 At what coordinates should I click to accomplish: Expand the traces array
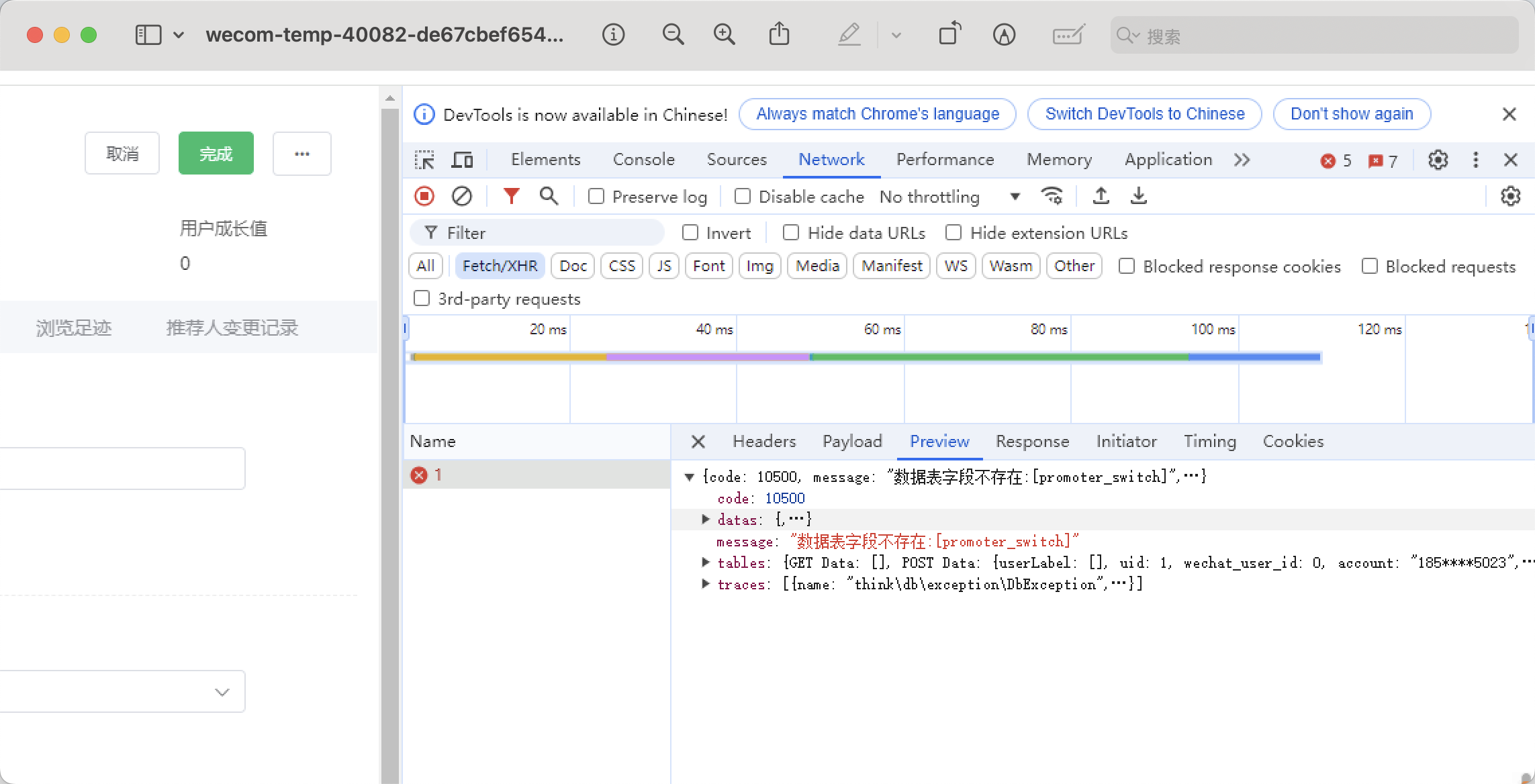pyautogui.click(x=706, y=583)
